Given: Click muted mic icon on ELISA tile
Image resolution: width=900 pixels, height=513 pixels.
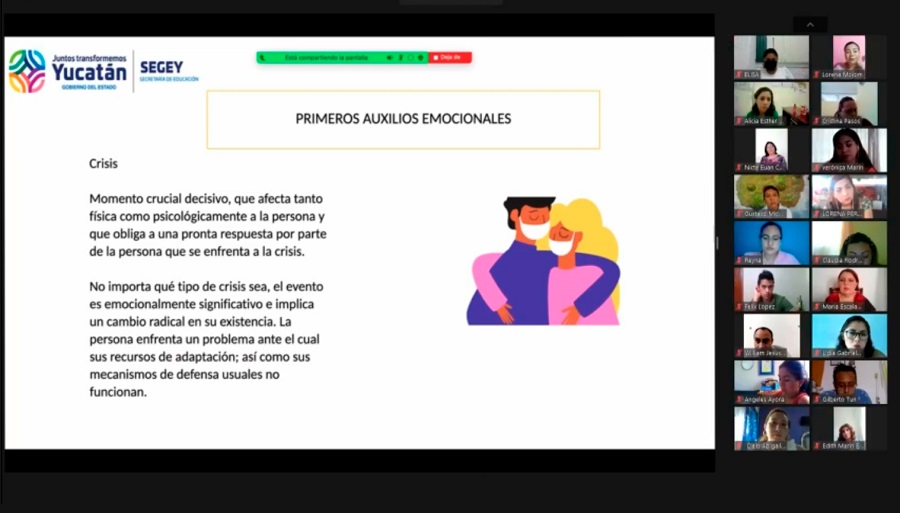Looking at the screenshot, I should point(740,75).
